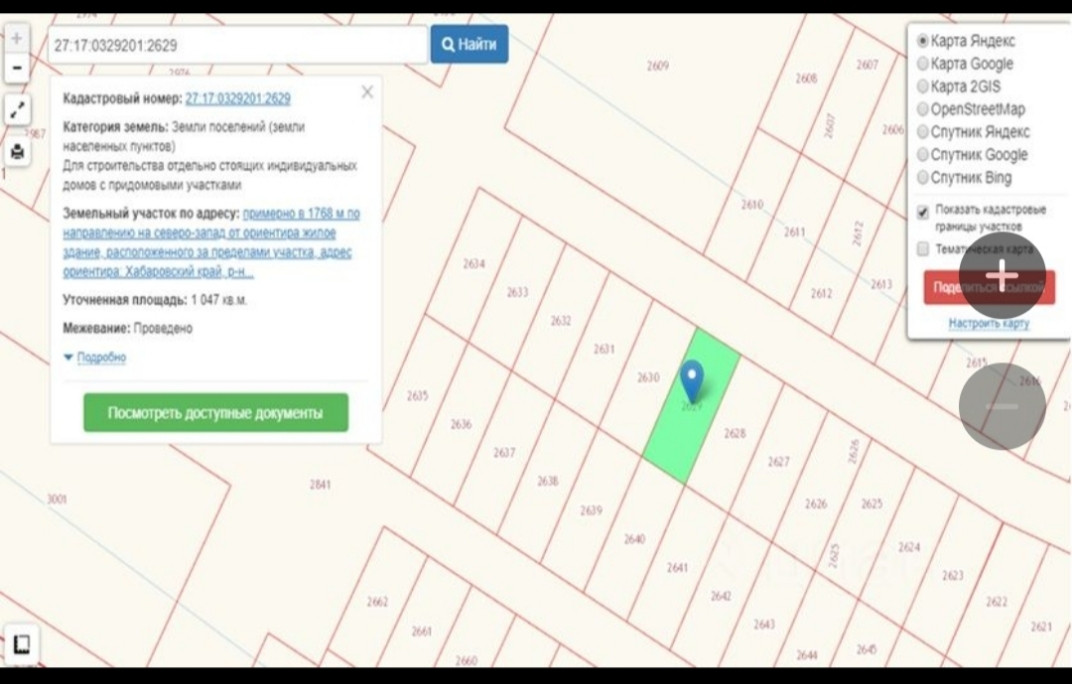
Task: Select parcel 2611 on the map
Action: coord(794,232)
